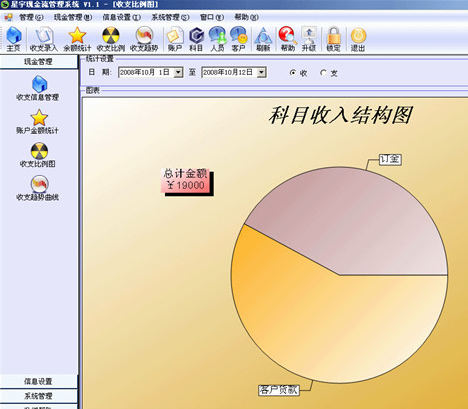
Task: Open 收支信息管理 in the sidebar
Action: [38, 88]
